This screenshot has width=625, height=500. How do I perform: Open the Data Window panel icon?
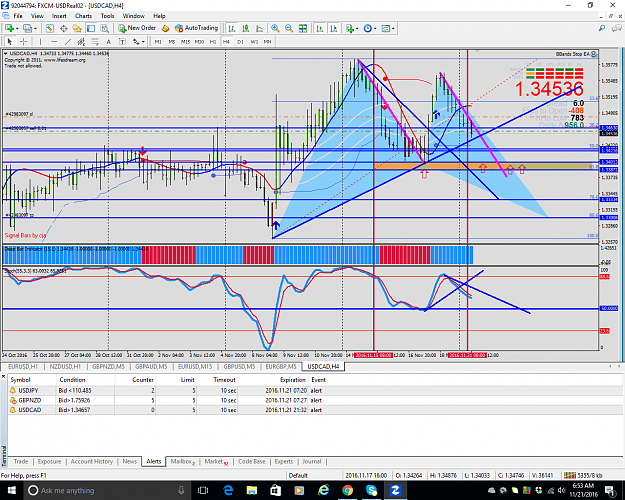click(64, 28)
